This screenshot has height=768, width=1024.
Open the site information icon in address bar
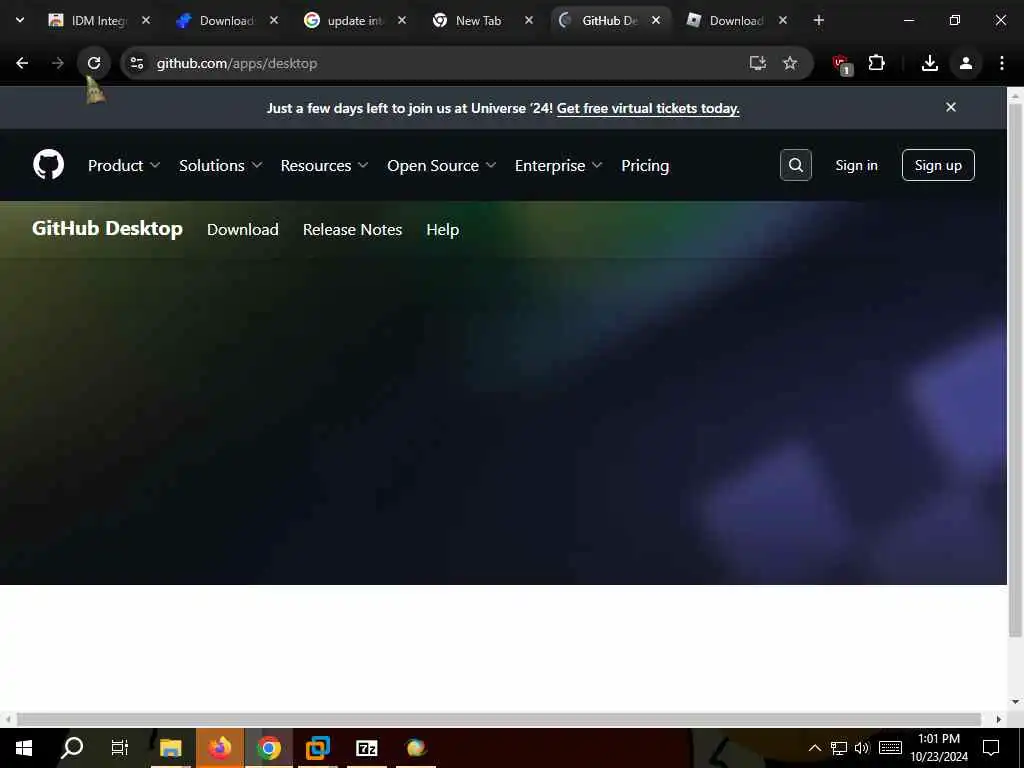click(136, 63)
